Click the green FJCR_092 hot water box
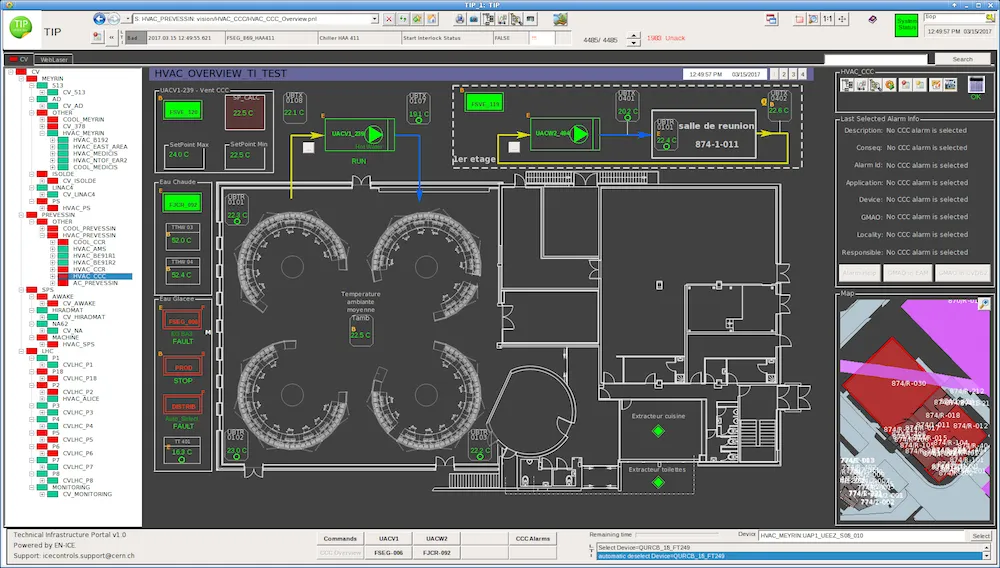 [182, 204]
